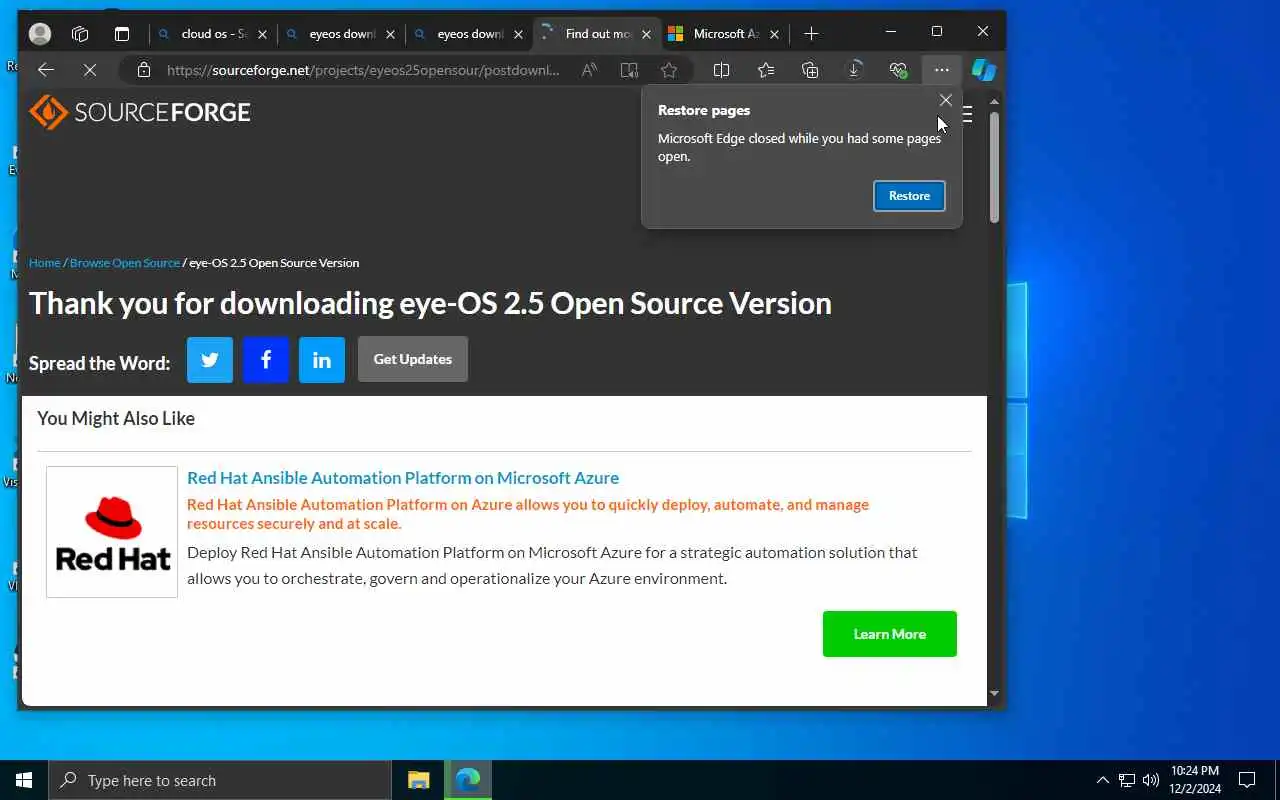
Task: Add this page to favorites star
Action: tap(669, 70)
